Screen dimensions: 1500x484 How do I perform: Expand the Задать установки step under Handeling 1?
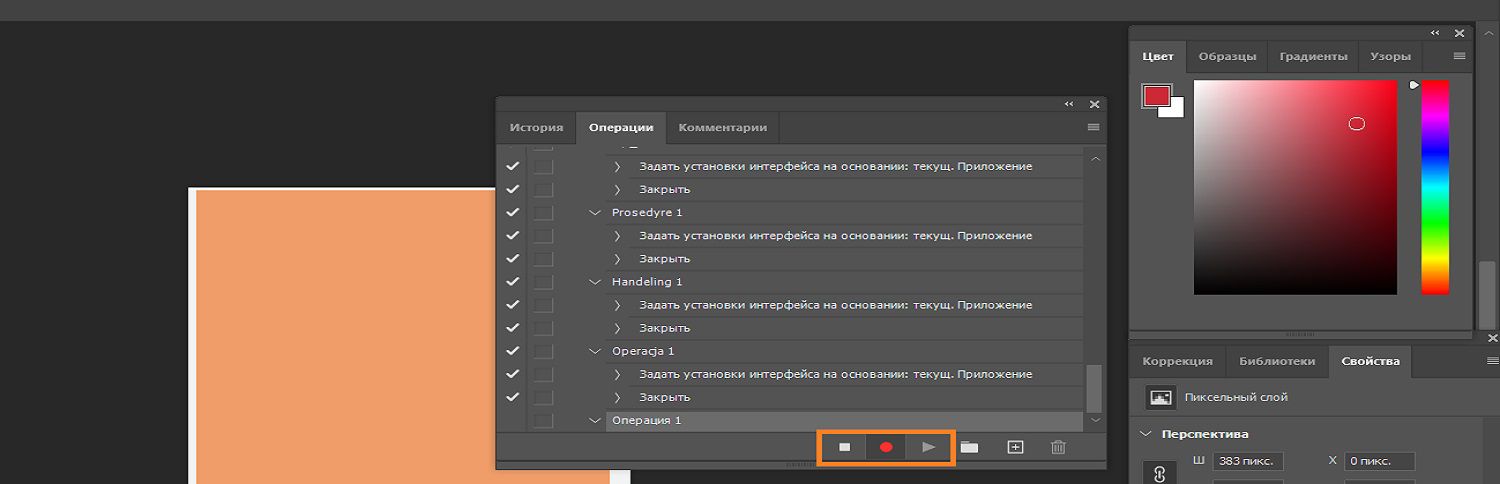[x=617, y=305]
